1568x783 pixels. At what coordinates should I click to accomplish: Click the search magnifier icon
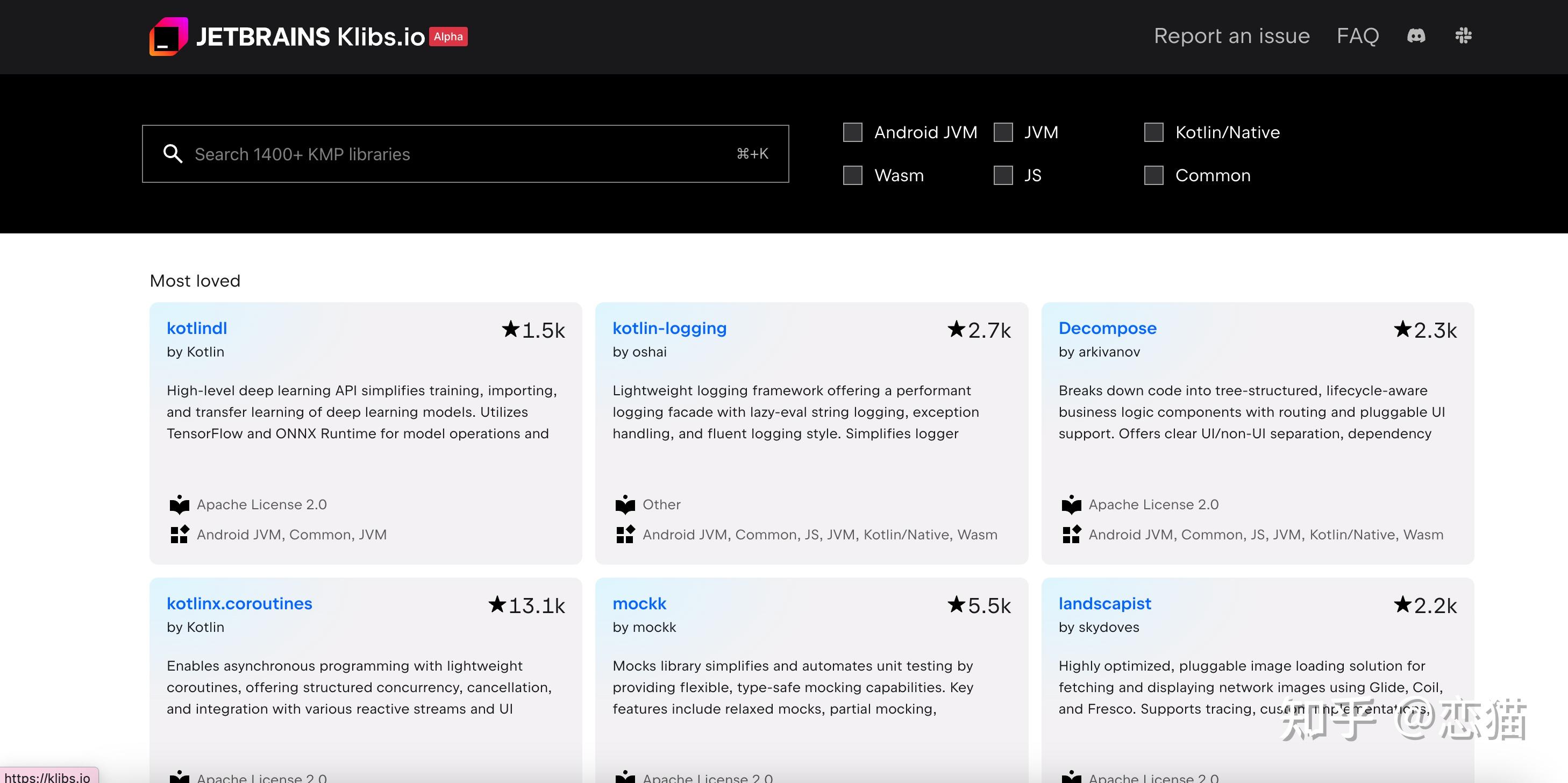tap(173, 154)
